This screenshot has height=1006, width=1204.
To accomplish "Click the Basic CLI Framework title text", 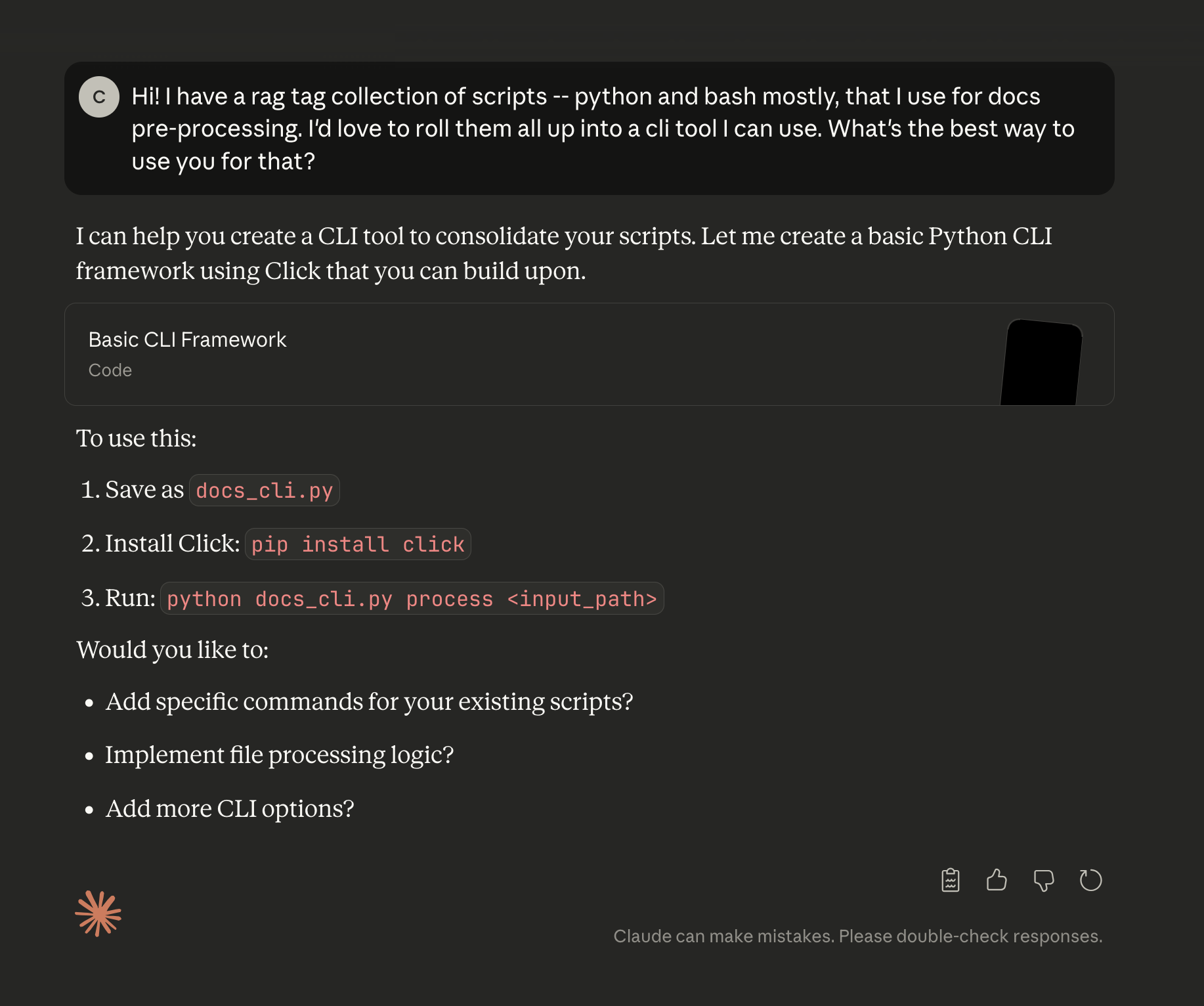I will click(x=187, y=339).
